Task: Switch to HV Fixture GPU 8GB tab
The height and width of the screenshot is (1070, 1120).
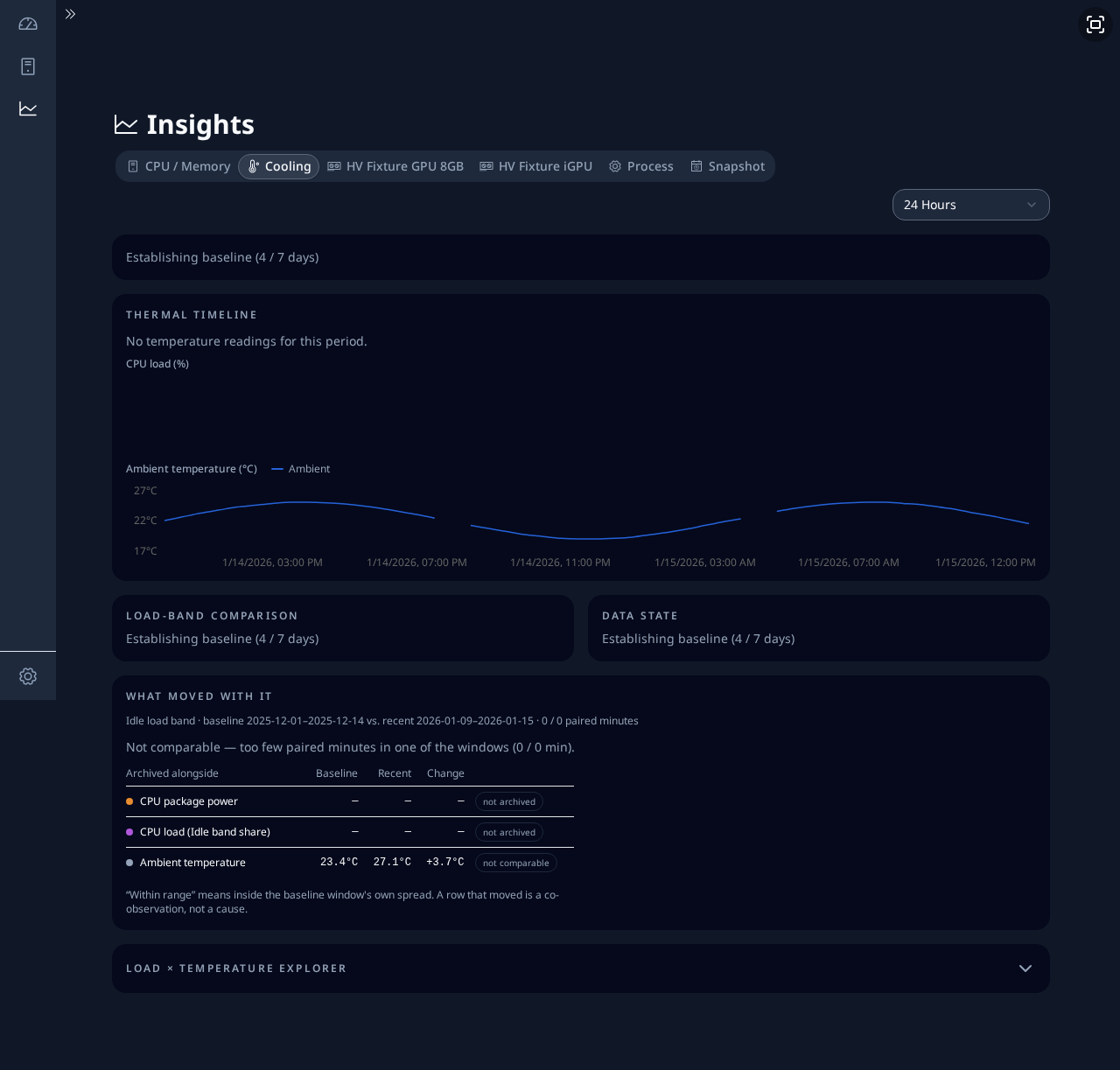Action: click(395, 166)
